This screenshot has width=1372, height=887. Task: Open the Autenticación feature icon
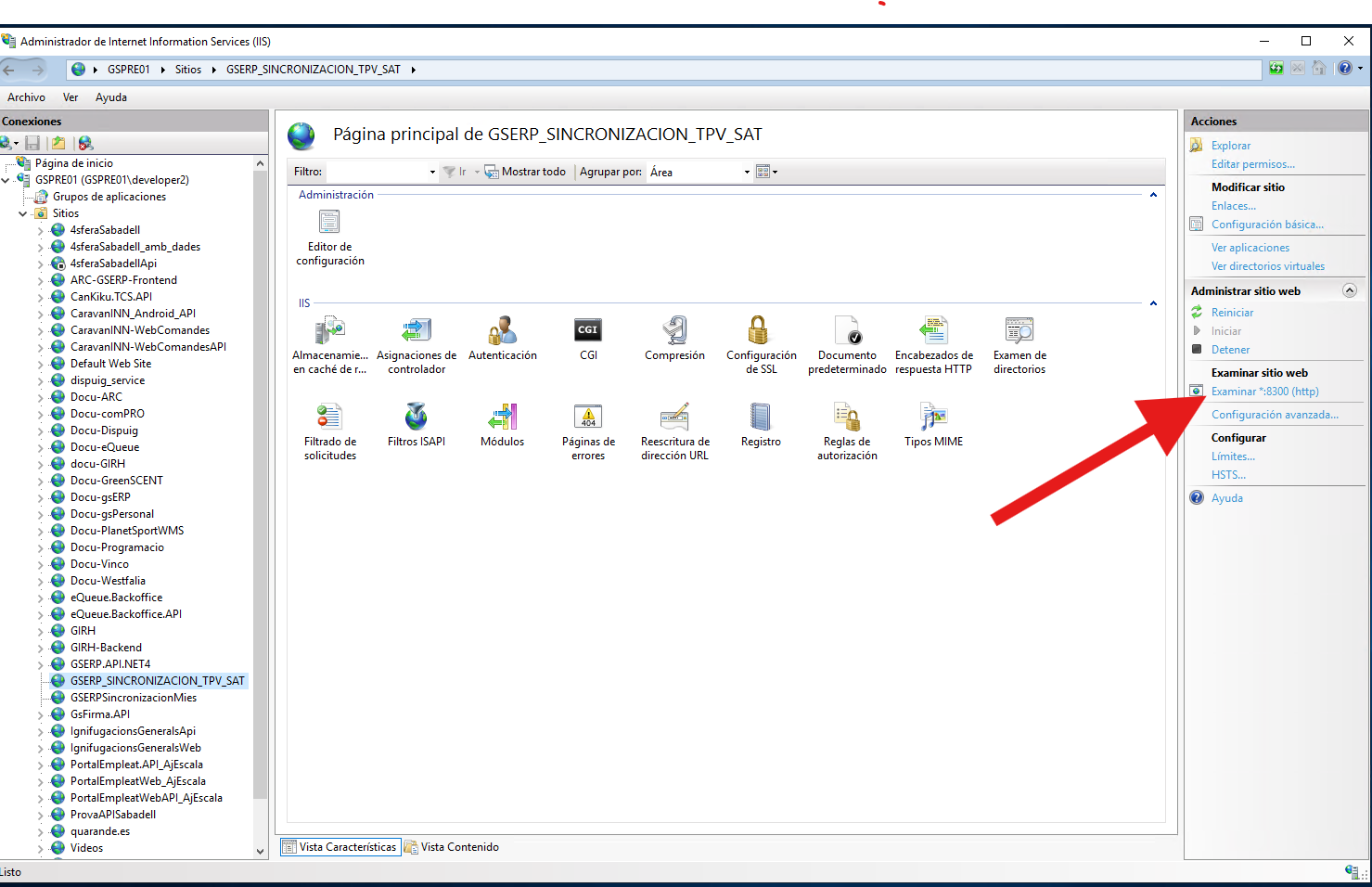502,331
